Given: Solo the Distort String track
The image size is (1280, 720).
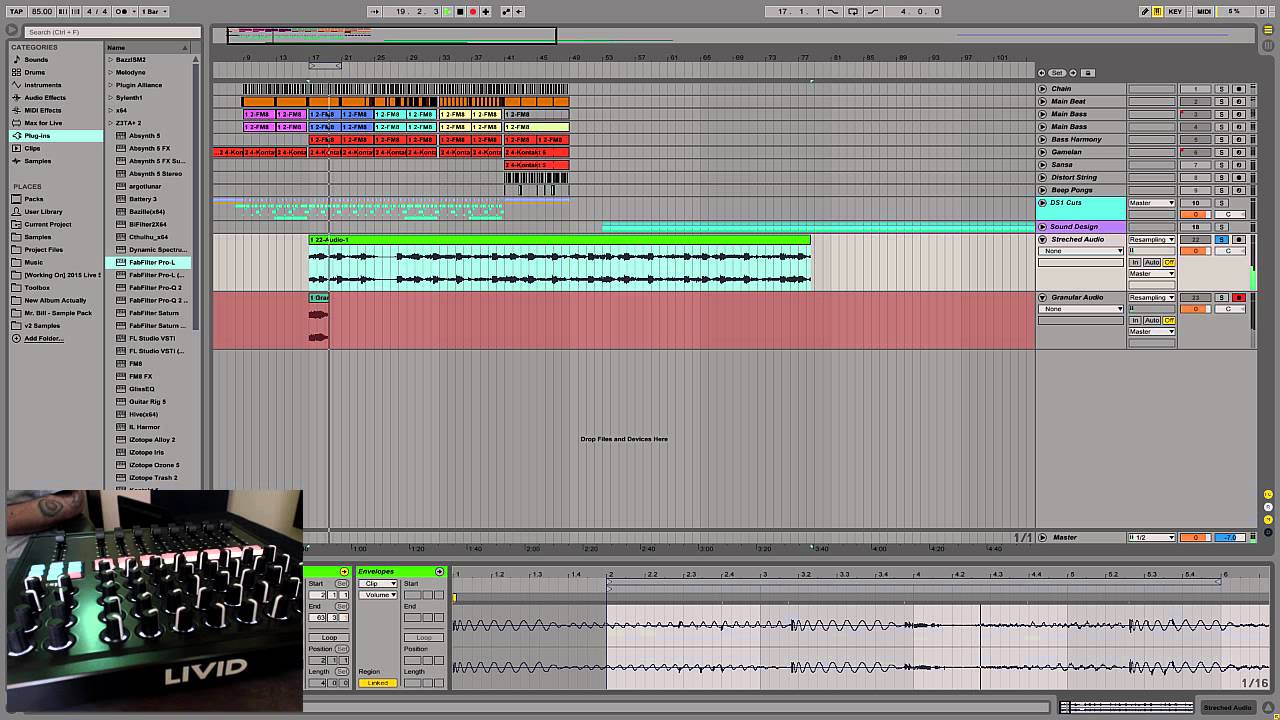Looking at the screenshot, I should 1221,177.
